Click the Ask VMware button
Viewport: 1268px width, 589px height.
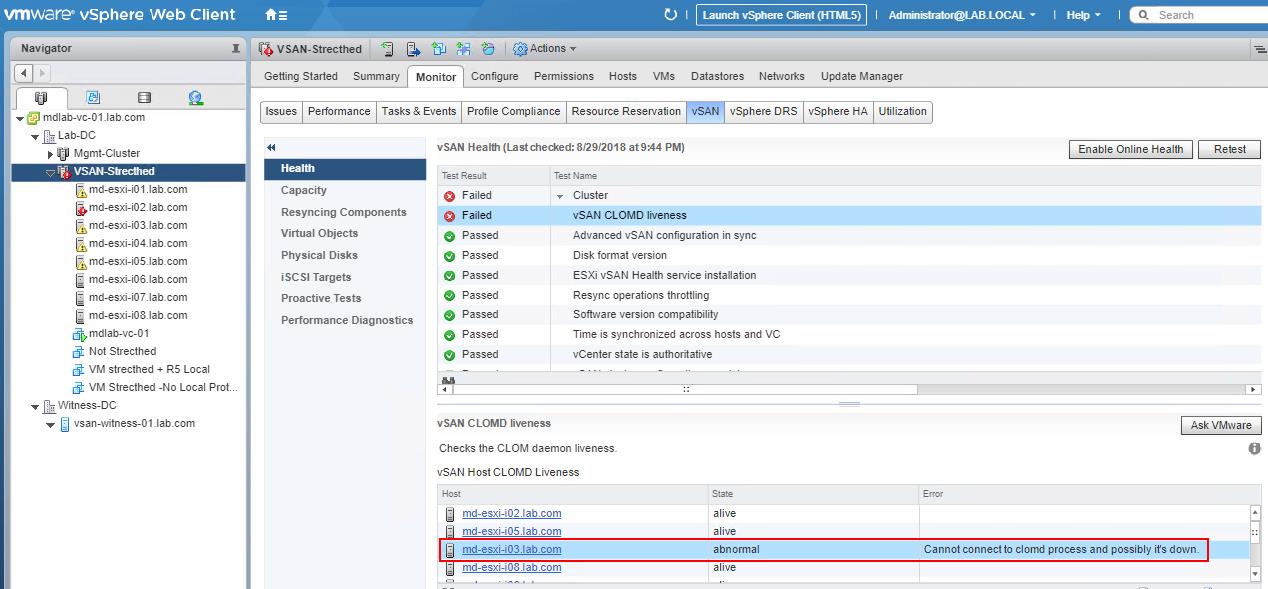click(x=1221, y=425)
